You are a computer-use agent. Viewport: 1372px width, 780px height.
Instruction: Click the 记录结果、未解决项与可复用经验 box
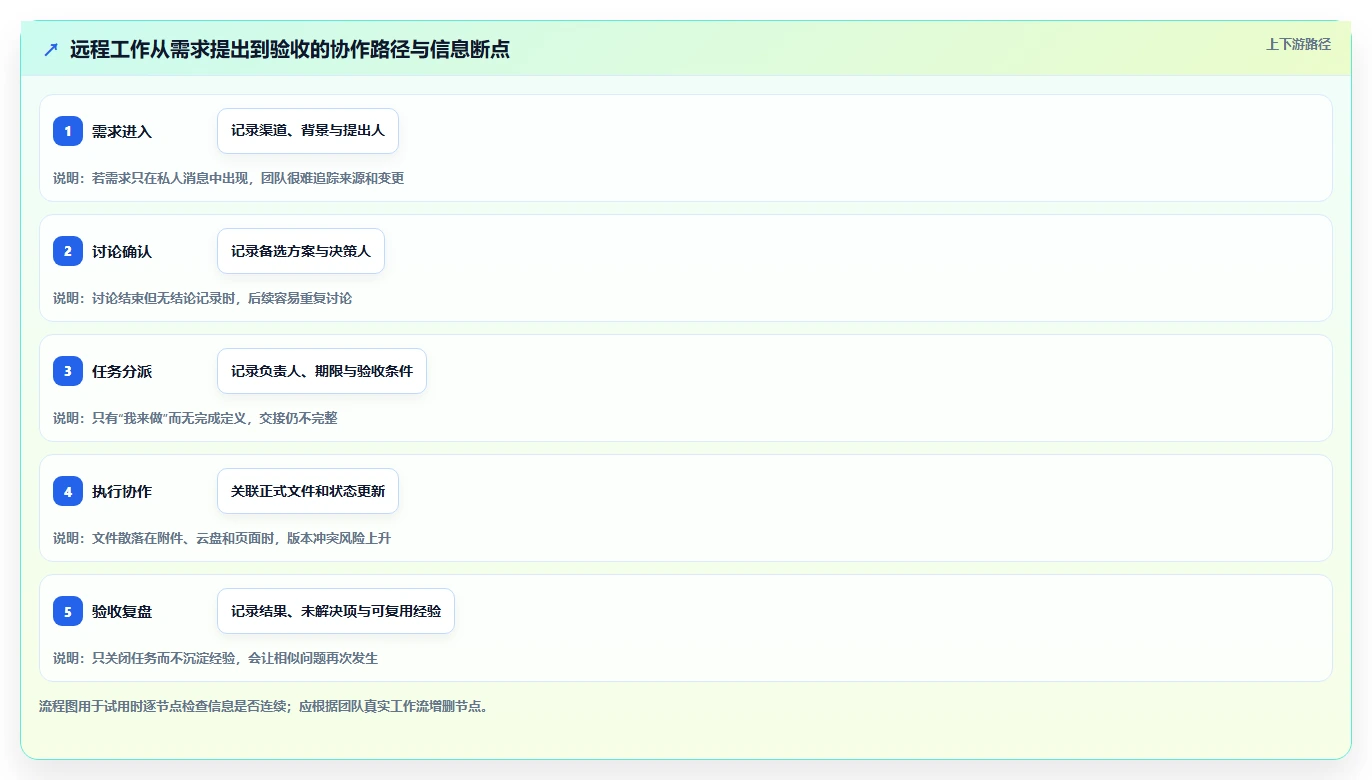click(336, 611)
